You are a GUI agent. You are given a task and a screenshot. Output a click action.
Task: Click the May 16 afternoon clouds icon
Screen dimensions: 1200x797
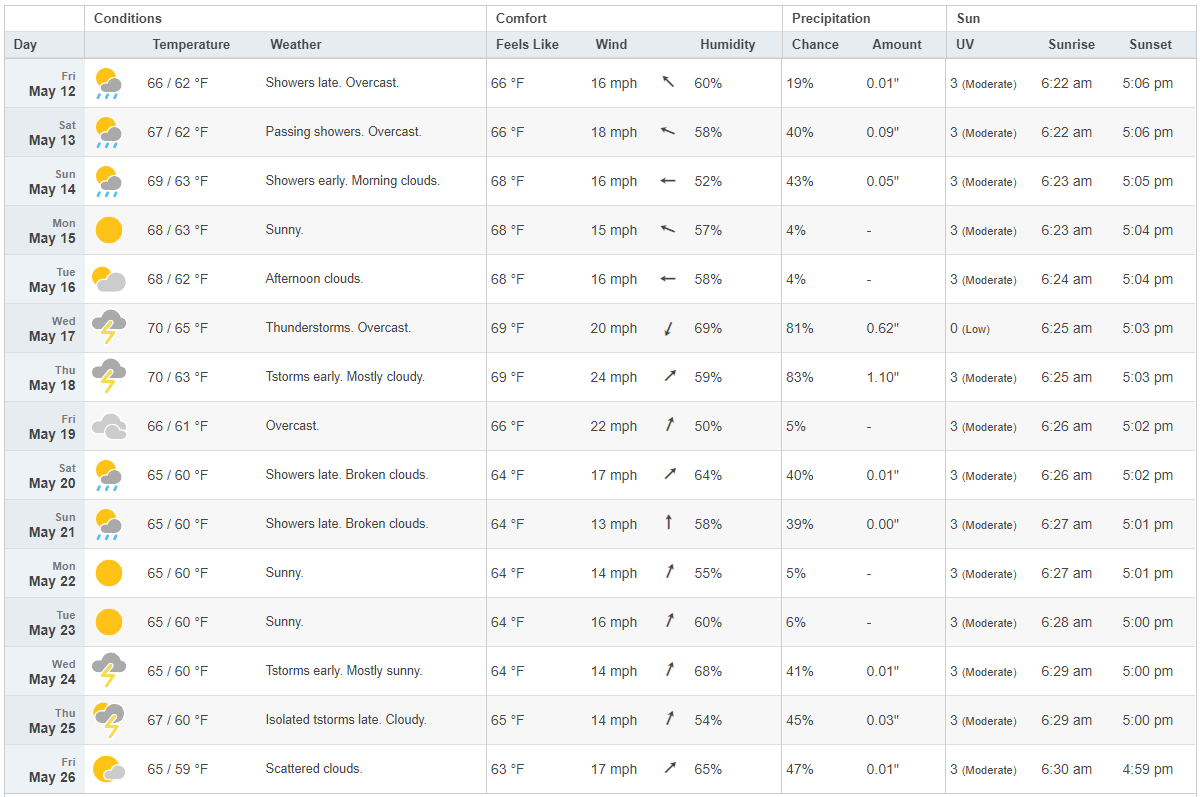pos(108,279)
